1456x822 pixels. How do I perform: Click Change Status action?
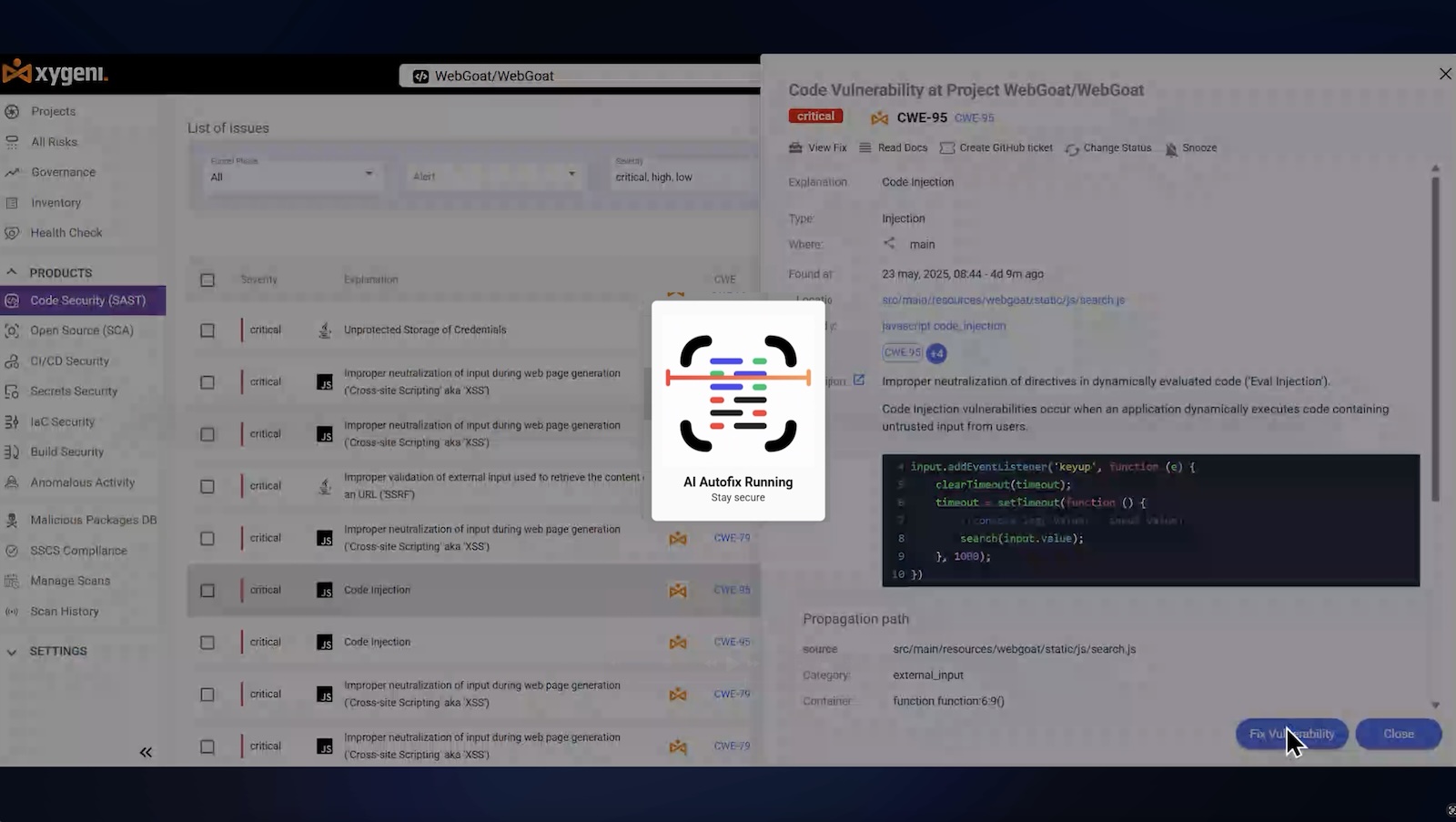tap(1108, 147)
